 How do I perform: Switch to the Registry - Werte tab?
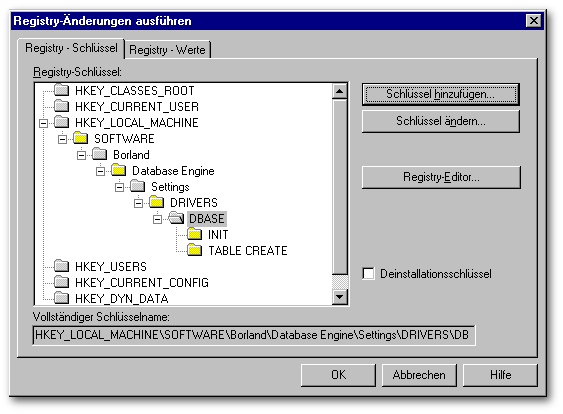(x=167, y=50)
